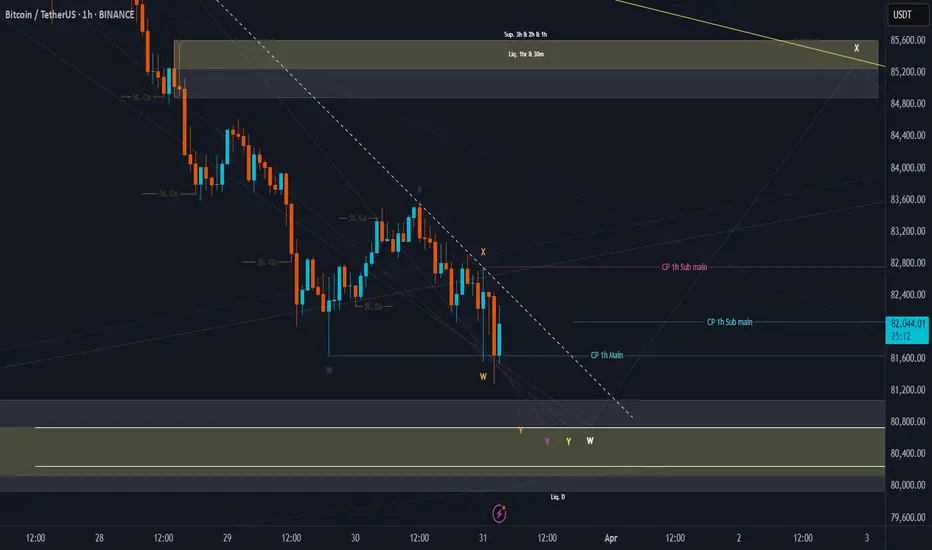
Task: Select the pink 'CP 1h Sub main' label
Action: (x=684, y=267)
